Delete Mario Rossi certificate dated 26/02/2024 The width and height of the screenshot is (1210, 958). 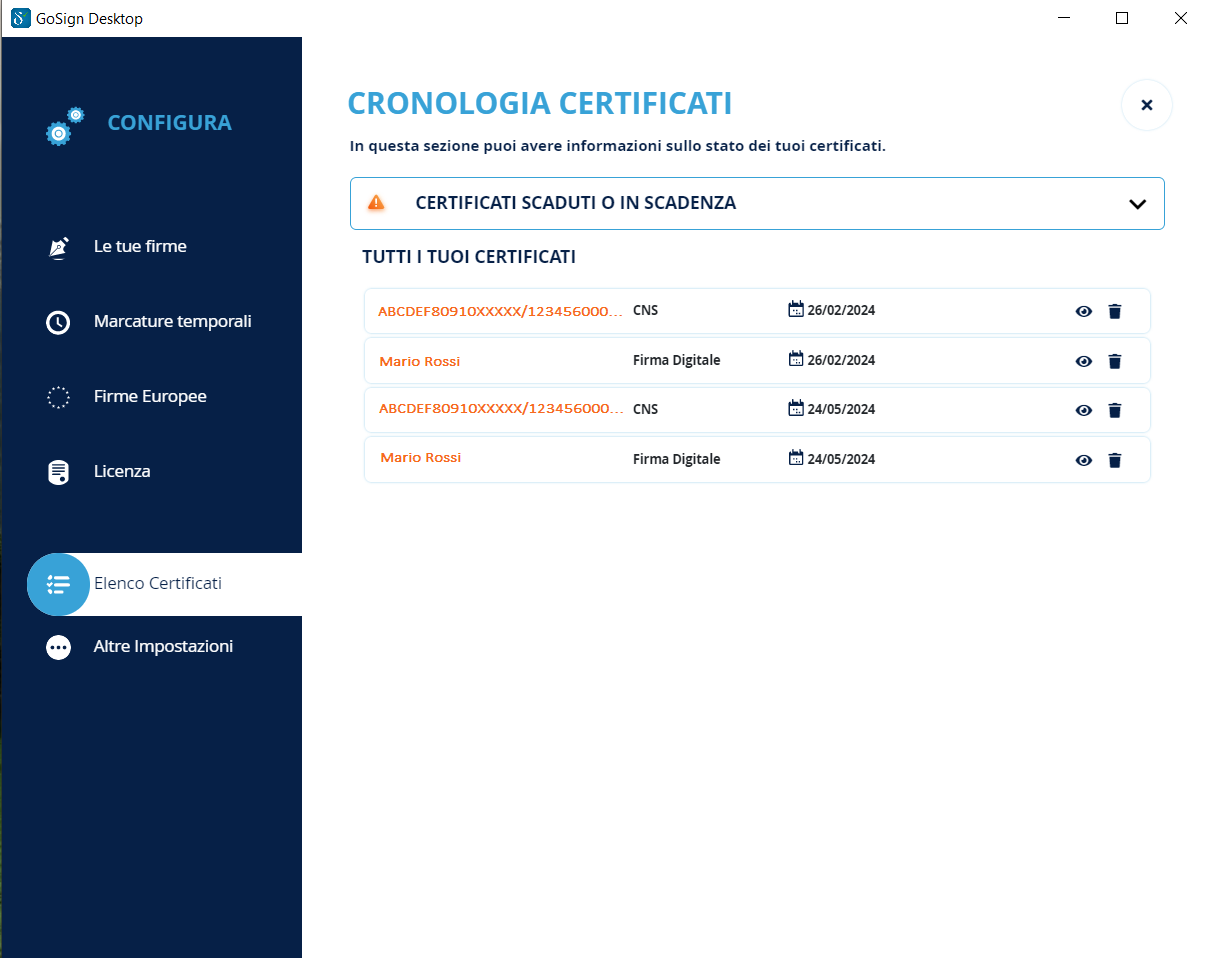point(1115,361)
